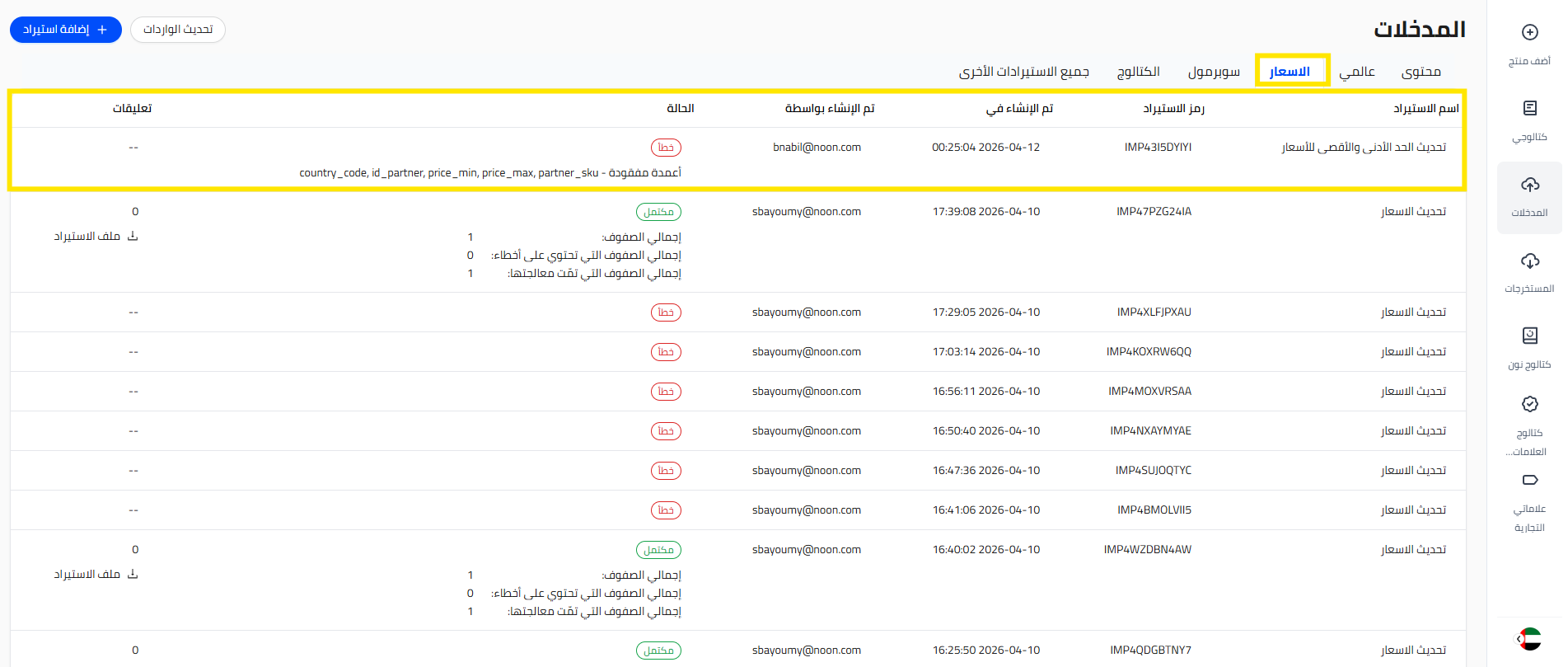Switch to the عالمي global tab

[x=1356, y=72]
